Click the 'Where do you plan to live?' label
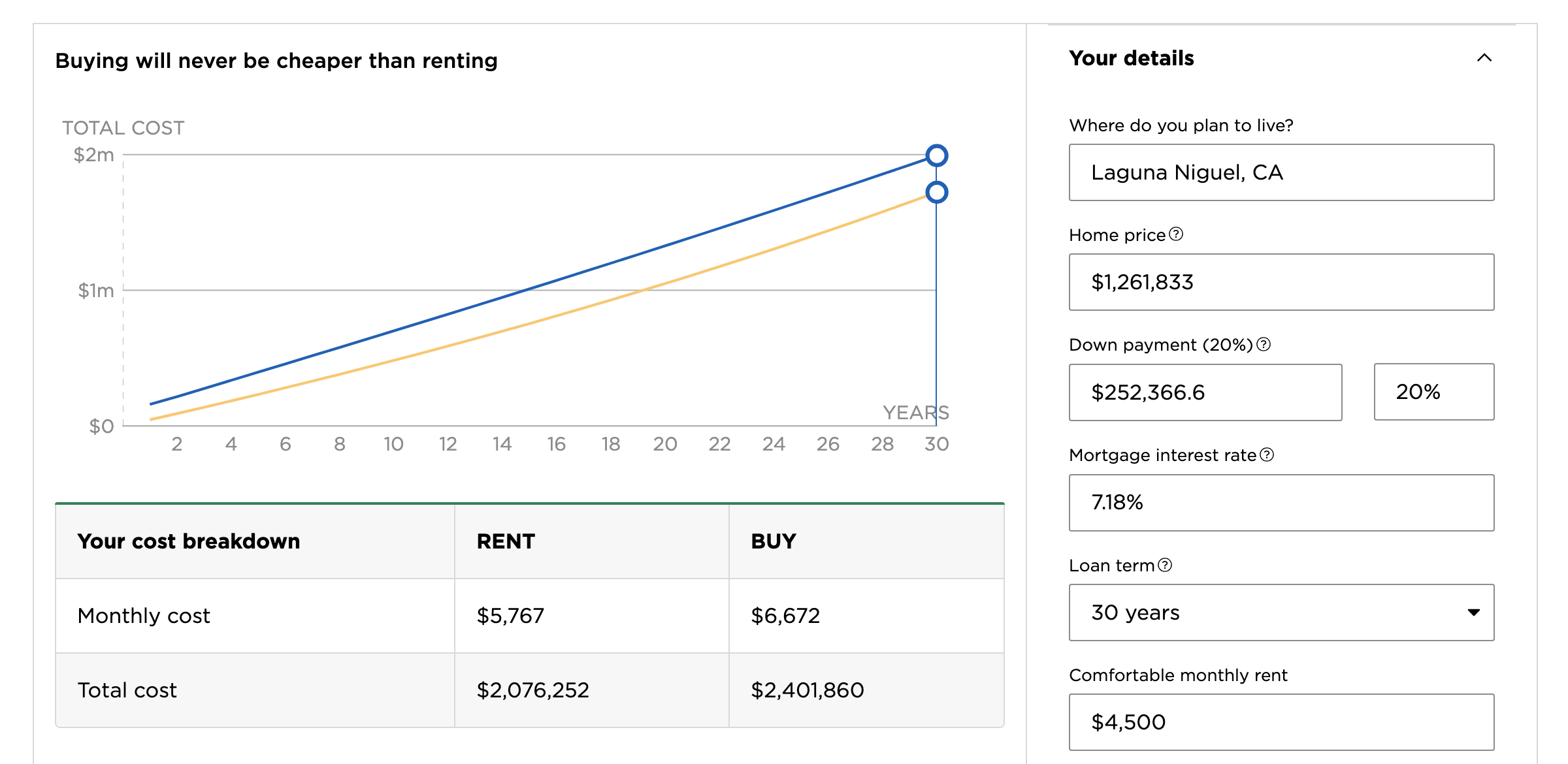This screenshot has width=1568, height=764. click(1181, 125)
